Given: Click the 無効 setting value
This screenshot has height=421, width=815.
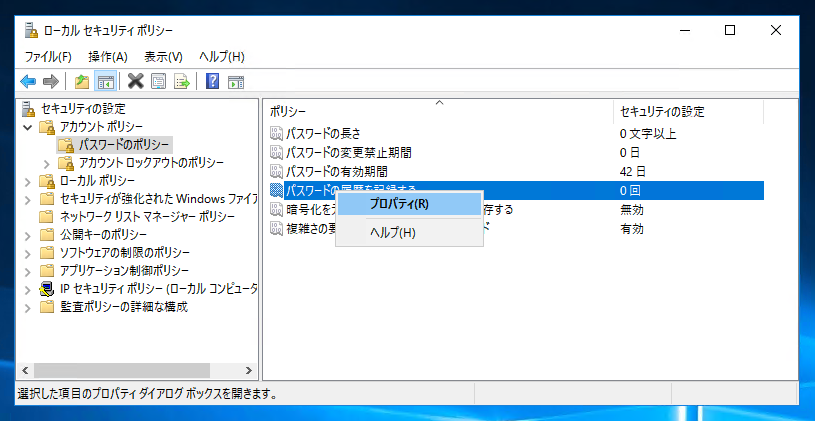Looking at the screenshot, I should click(x=632, y=210).
